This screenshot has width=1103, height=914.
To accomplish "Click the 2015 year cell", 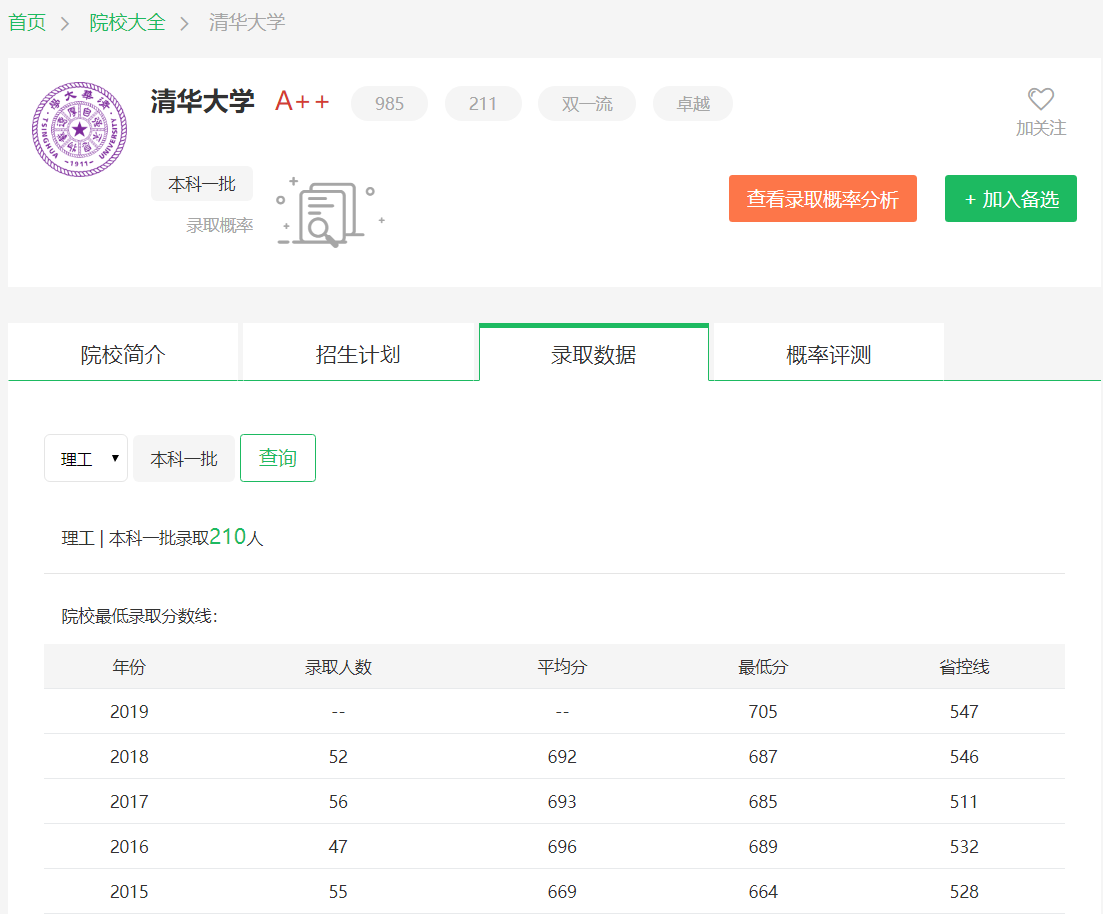I will click(x=129, y=891).
